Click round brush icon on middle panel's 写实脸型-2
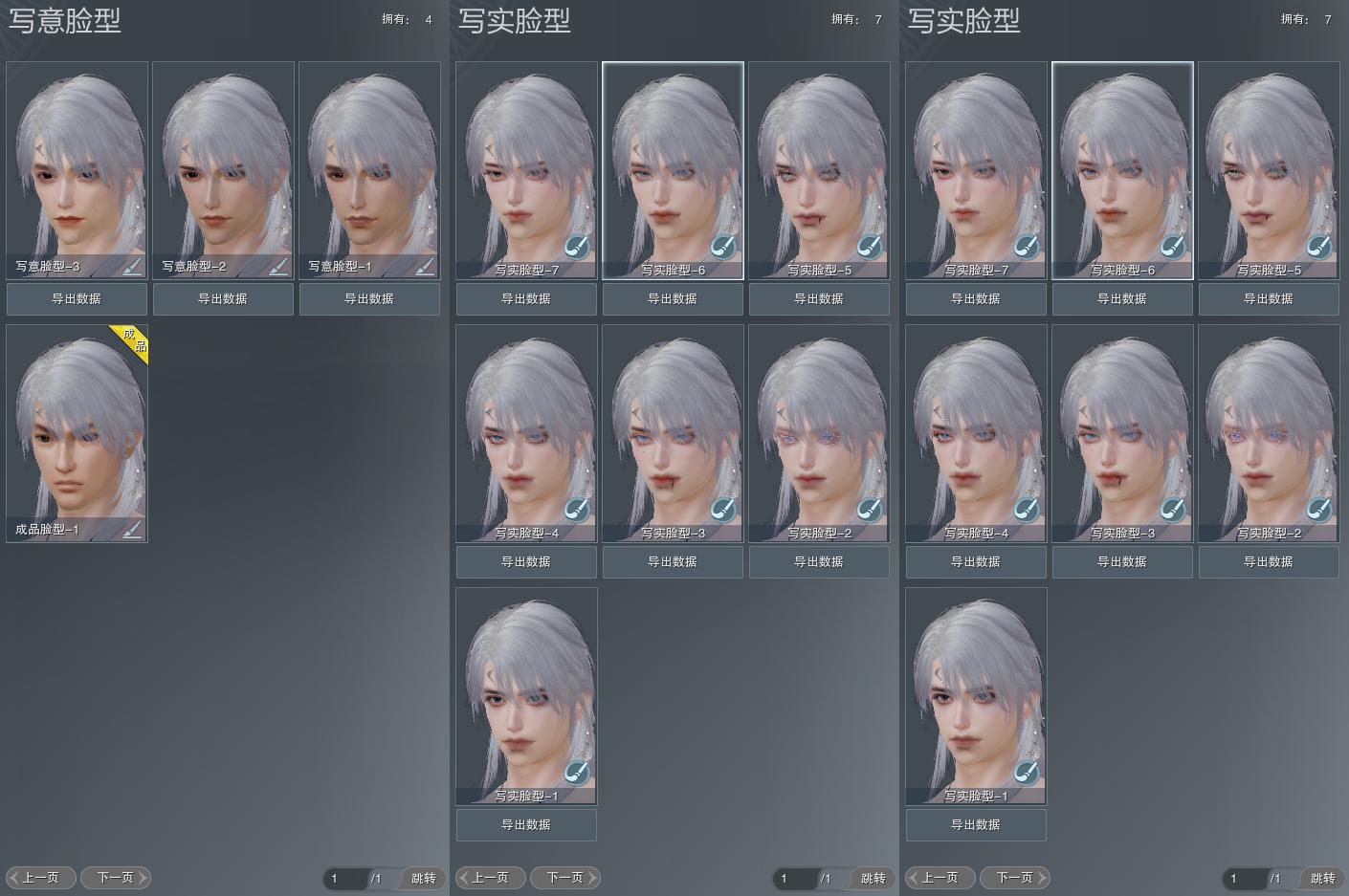1349x896 pixels. click(870, 511)
